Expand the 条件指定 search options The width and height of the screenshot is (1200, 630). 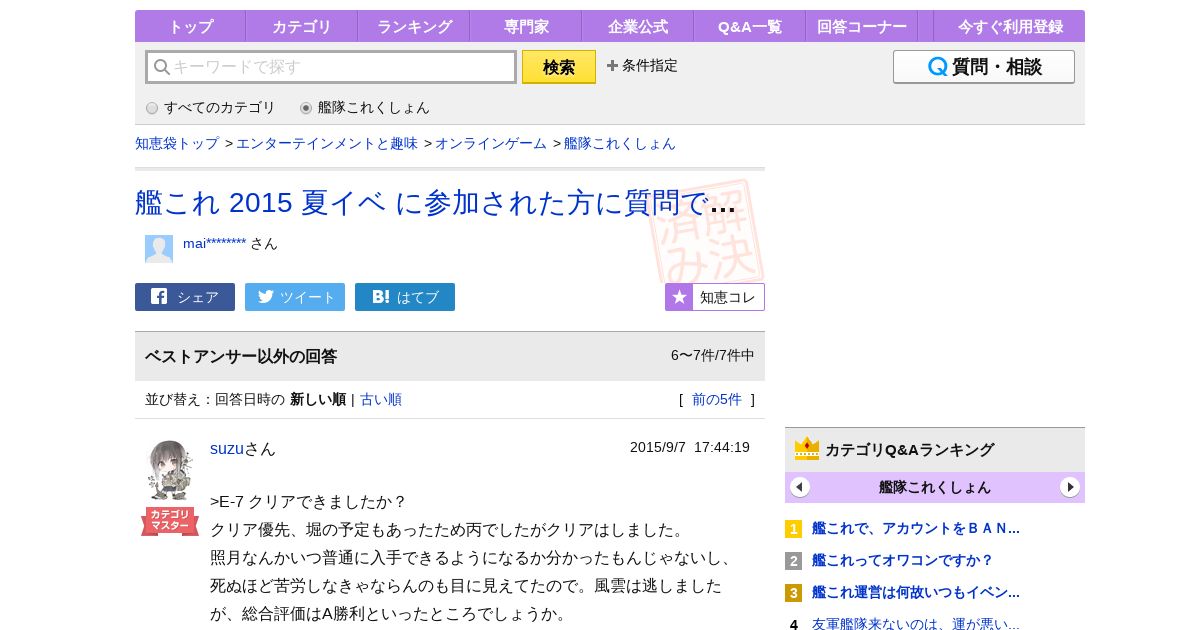coord(642,66)
